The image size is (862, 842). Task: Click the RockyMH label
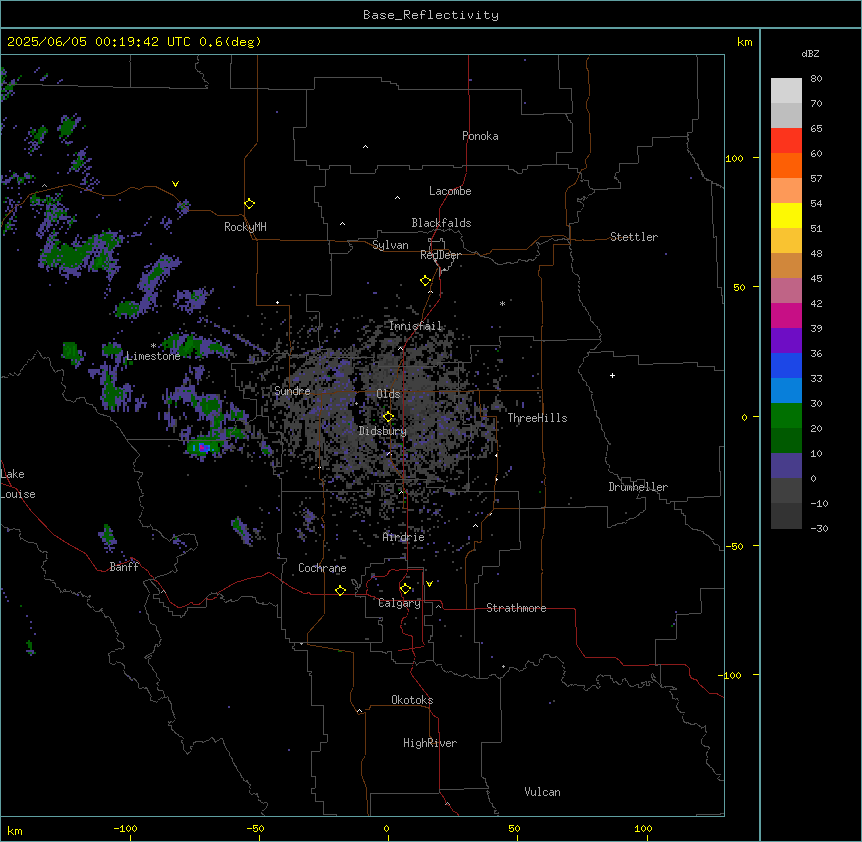(245, 227)
